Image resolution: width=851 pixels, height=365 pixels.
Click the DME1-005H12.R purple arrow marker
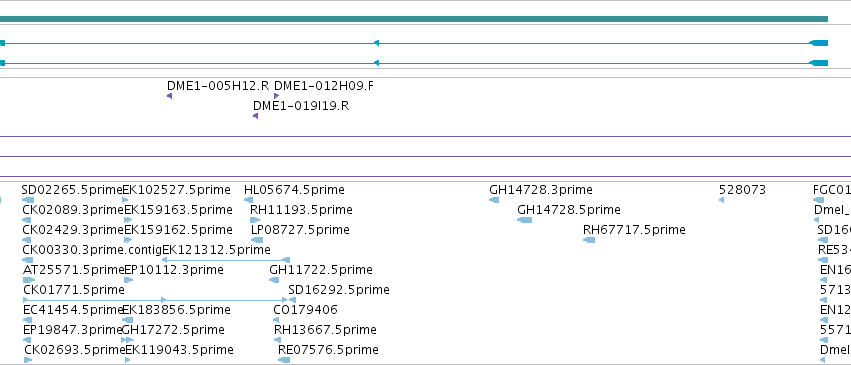(x=169, y=96)
